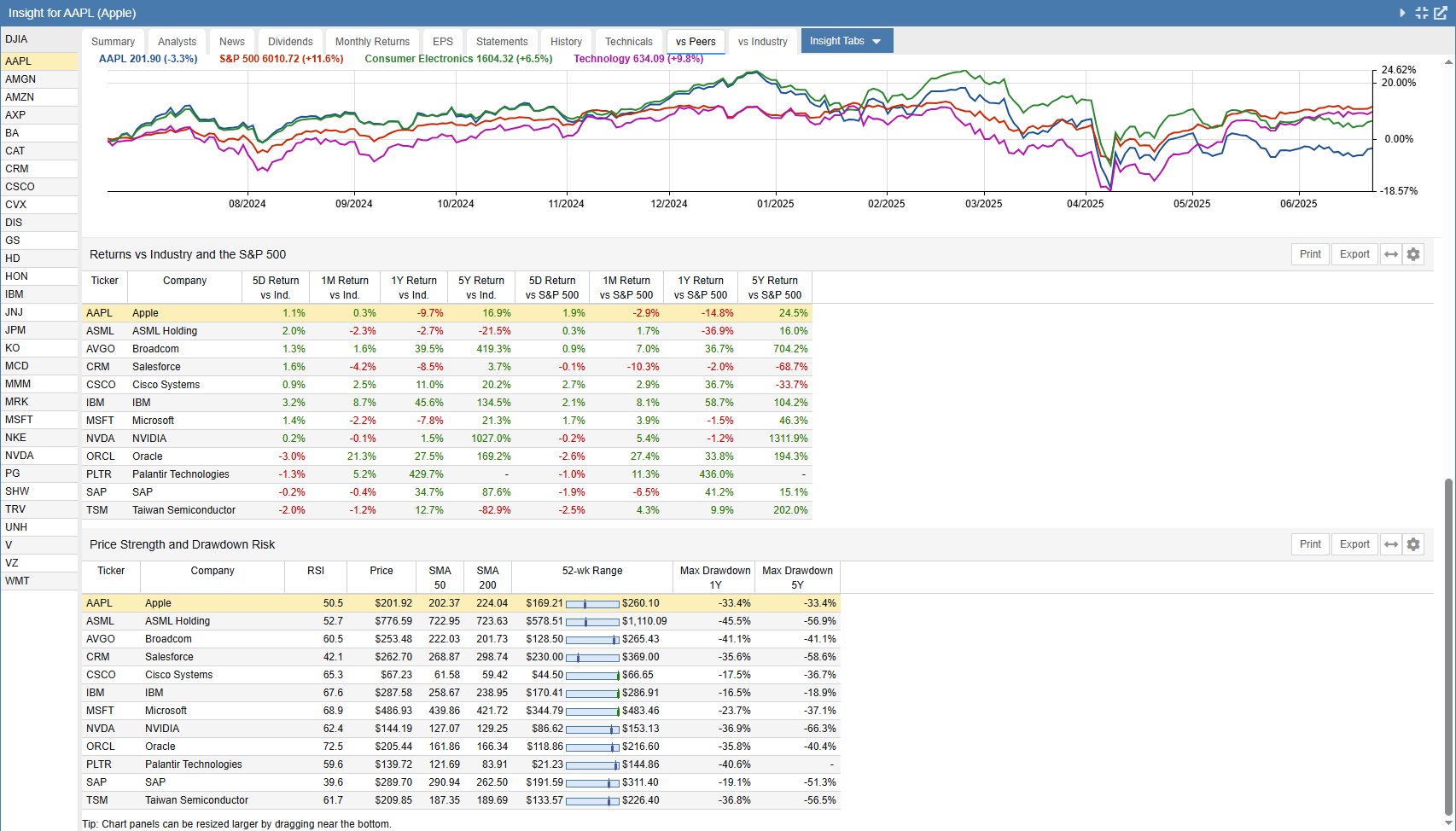The image size is (1456, 831).
Task: Click column-width arrows icon in Price Strength section
Action: 1391,544
